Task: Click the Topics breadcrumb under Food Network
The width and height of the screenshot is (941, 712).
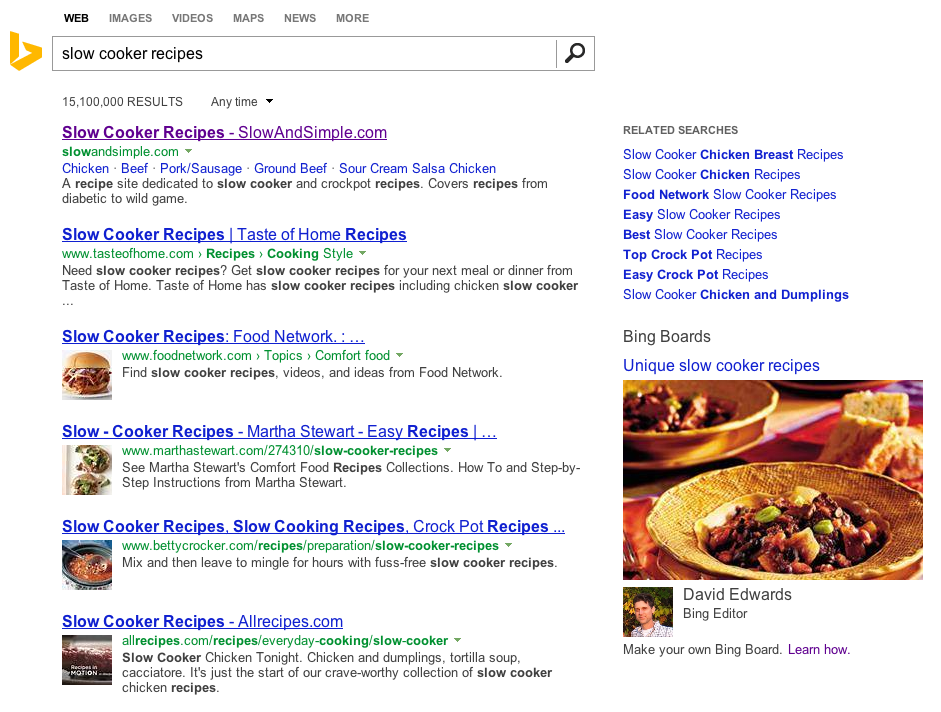Action: point(283,355)
